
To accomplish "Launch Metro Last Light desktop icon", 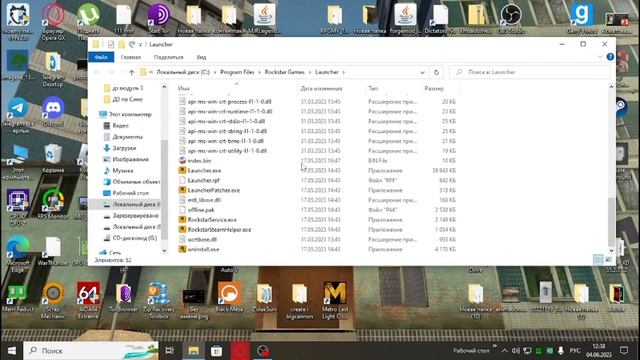I will [335, 300].
